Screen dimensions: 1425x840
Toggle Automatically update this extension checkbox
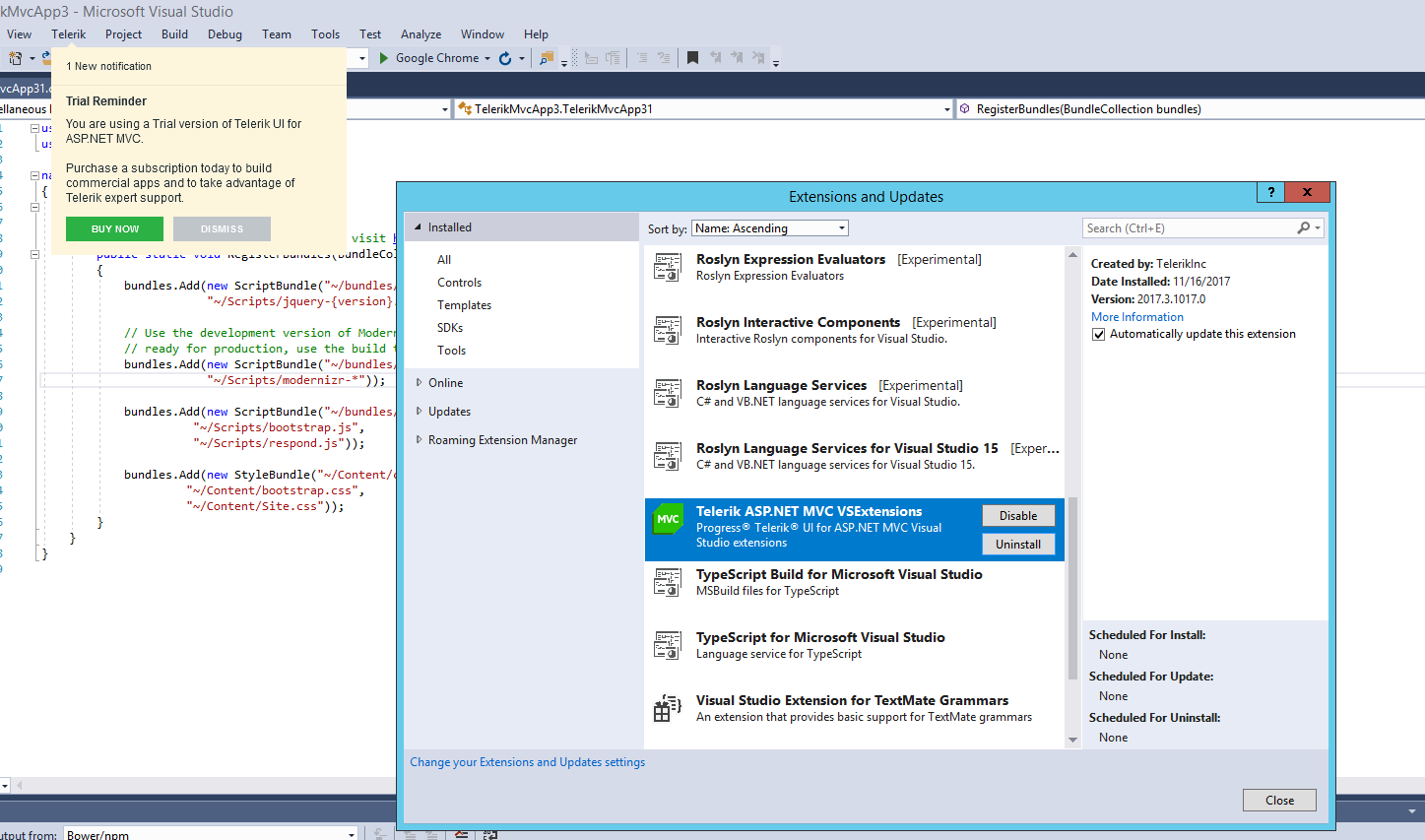1099,335
